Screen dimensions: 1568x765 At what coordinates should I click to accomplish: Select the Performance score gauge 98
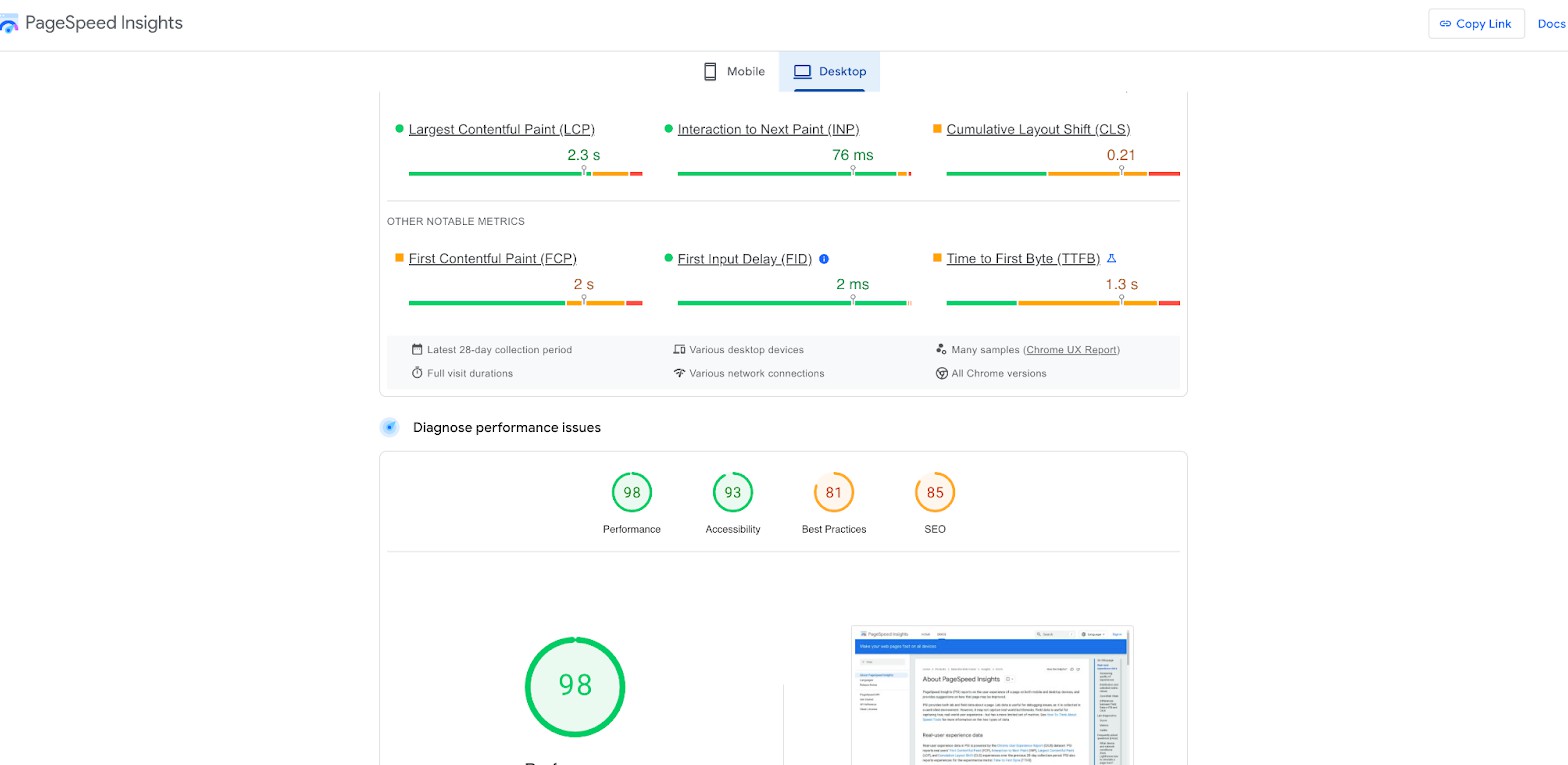click(632, 492)
